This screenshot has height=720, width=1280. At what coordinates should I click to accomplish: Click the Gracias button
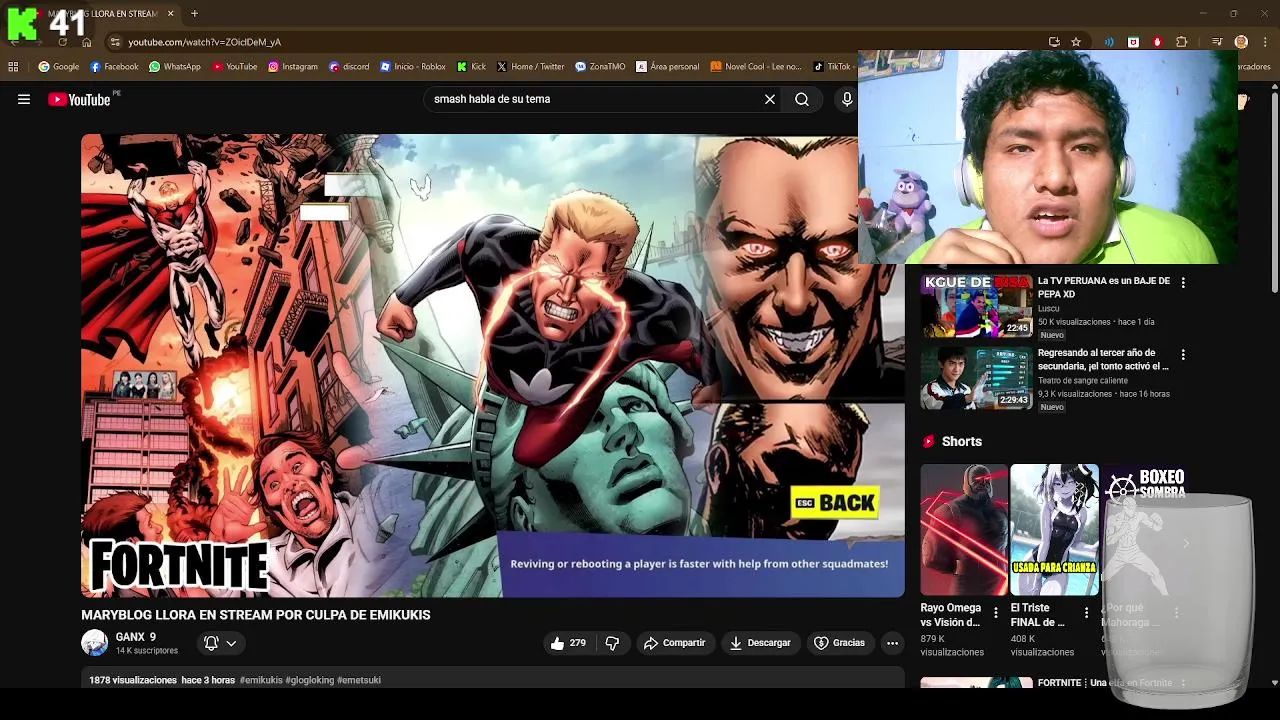point(840,643)
